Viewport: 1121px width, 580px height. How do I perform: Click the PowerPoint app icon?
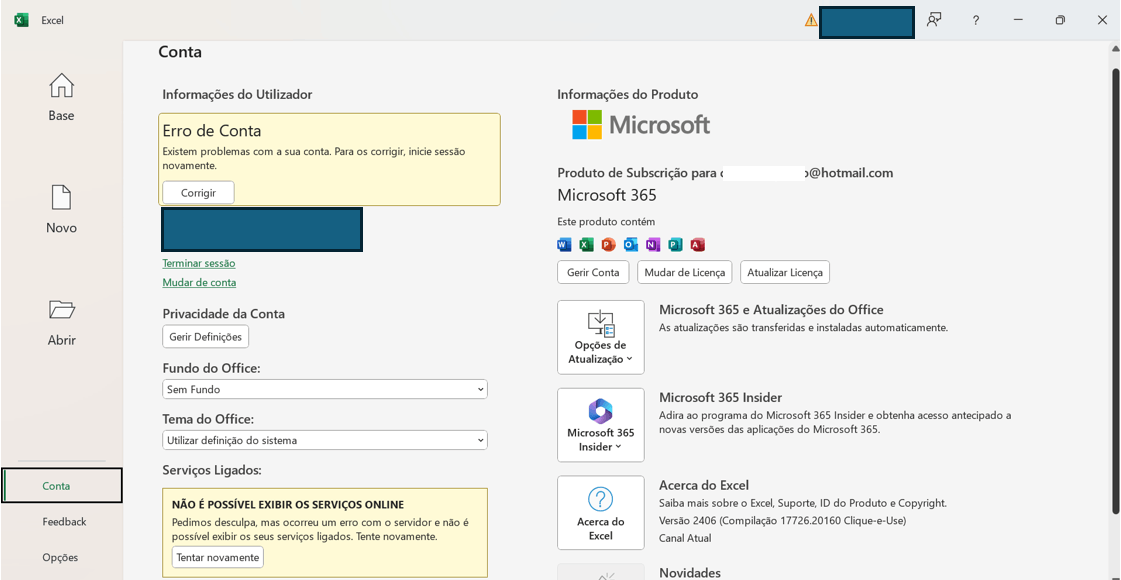(x=608, y=245)
